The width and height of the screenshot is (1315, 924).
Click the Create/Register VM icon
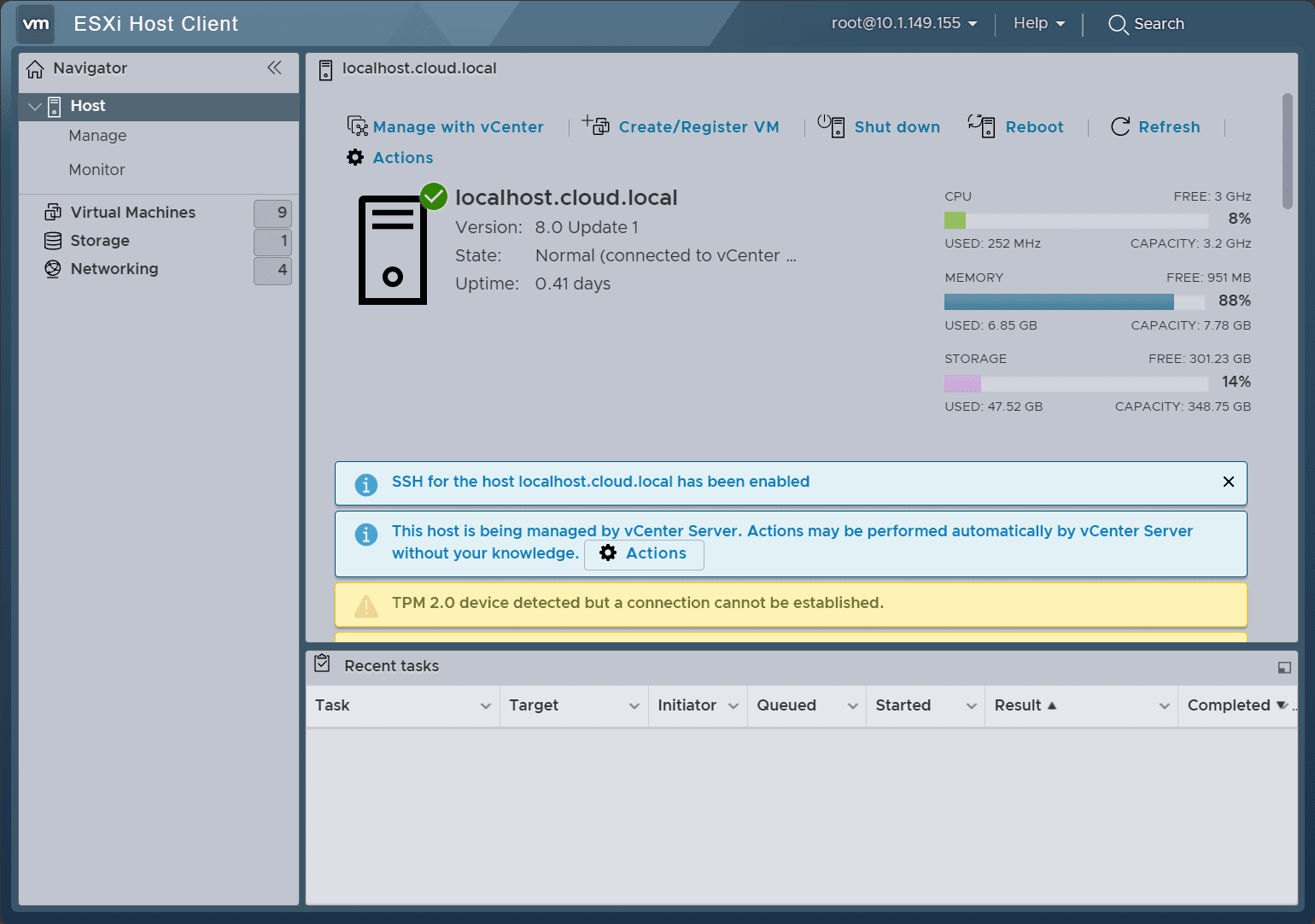point(595,126)
